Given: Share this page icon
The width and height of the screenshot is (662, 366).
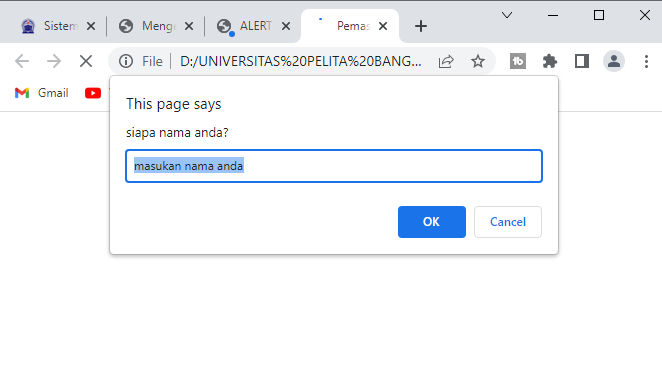Looking at the screenshot, I should coord(446,62).
